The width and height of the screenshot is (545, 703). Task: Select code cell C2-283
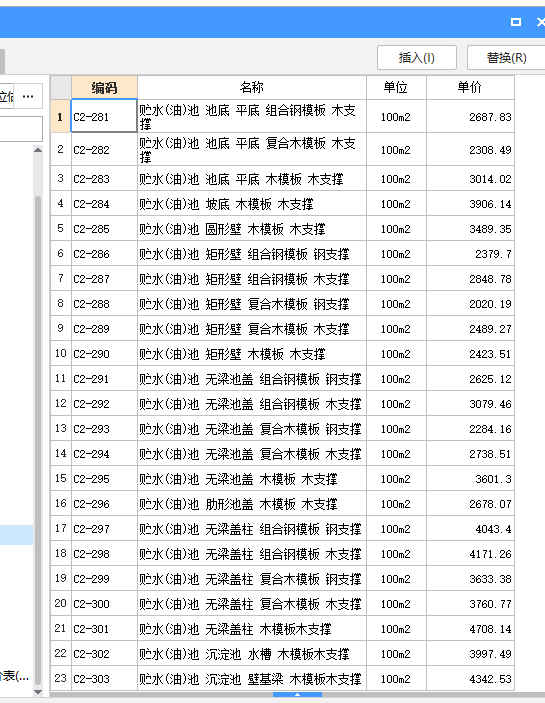(104, 178)
